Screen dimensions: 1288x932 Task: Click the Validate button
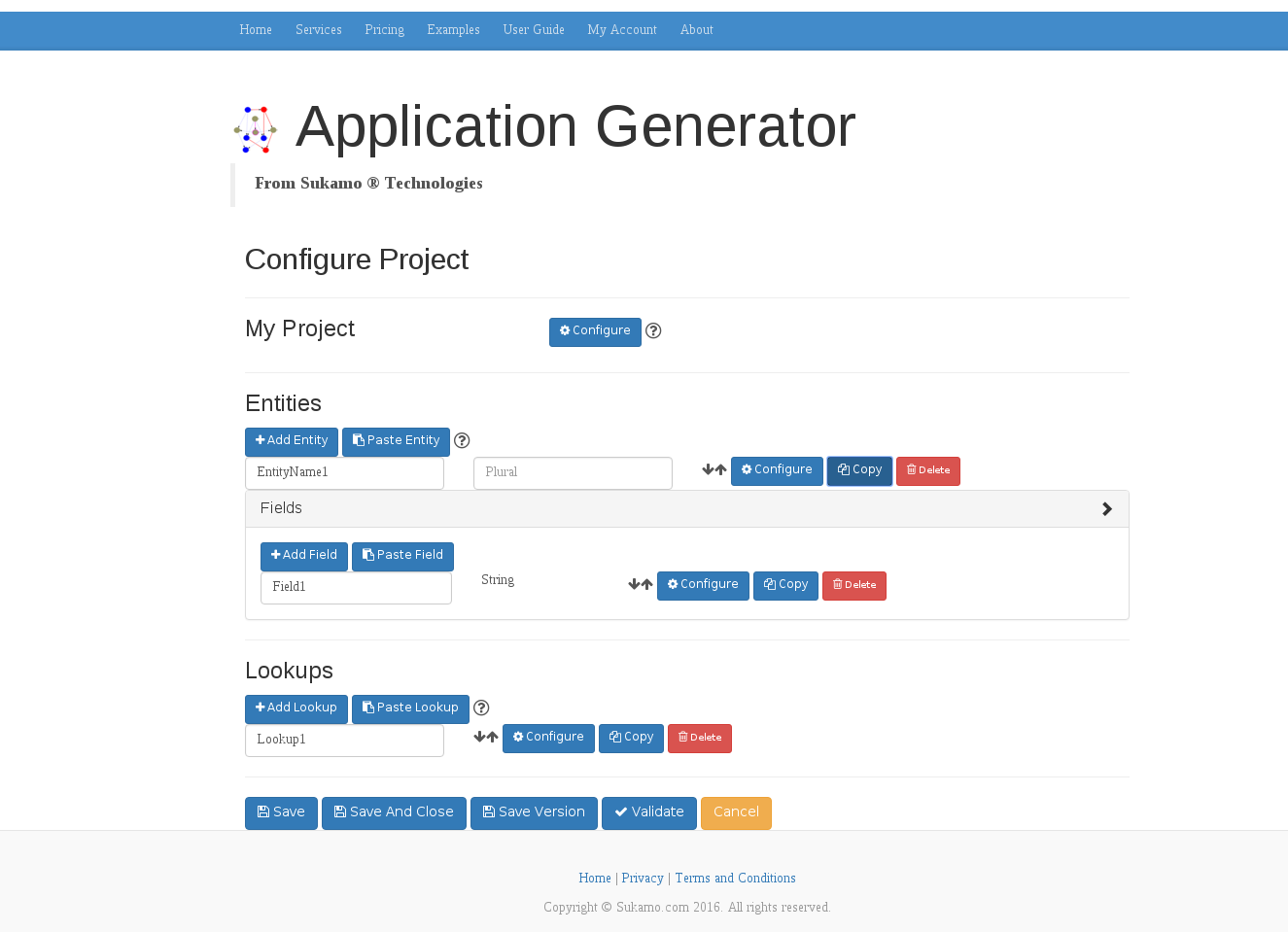click(648, 812)
